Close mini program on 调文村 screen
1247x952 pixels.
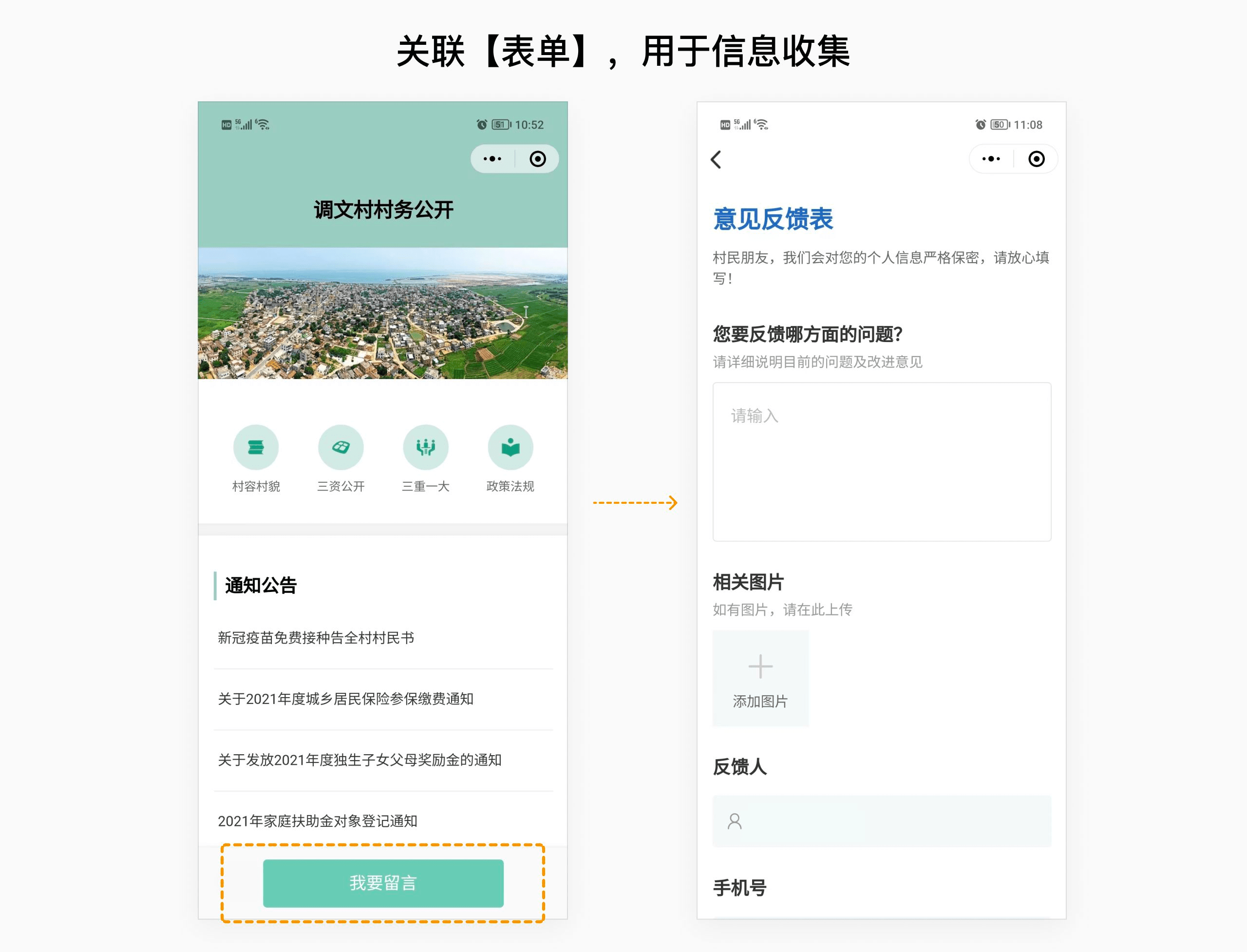(x=538, y=159)
